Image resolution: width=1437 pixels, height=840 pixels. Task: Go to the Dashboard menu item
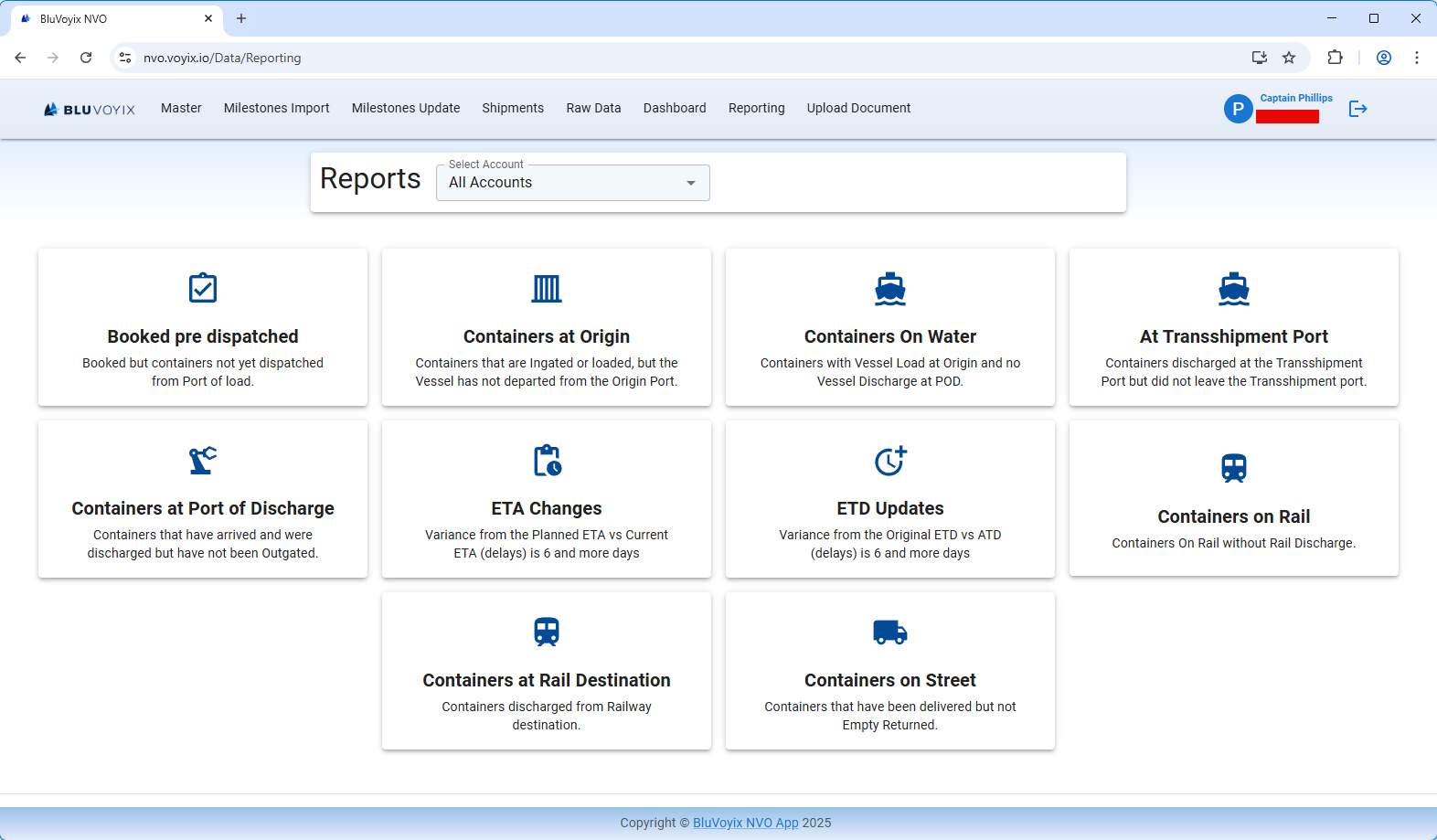[674, 108]
